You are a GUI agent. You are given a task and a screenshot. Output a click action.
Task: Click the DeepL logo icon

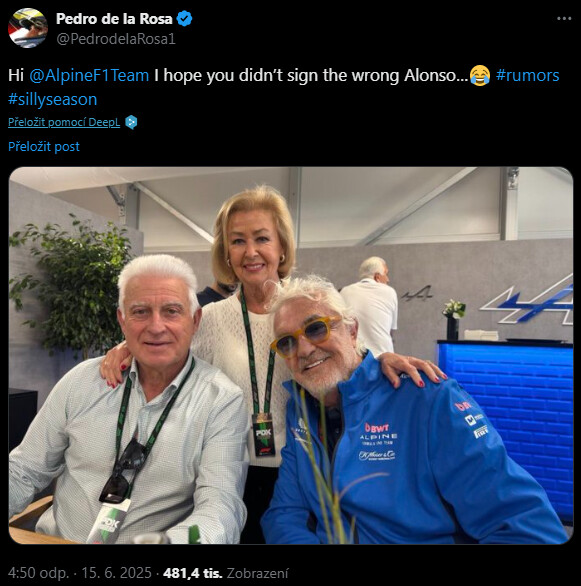tap(131, 122)
